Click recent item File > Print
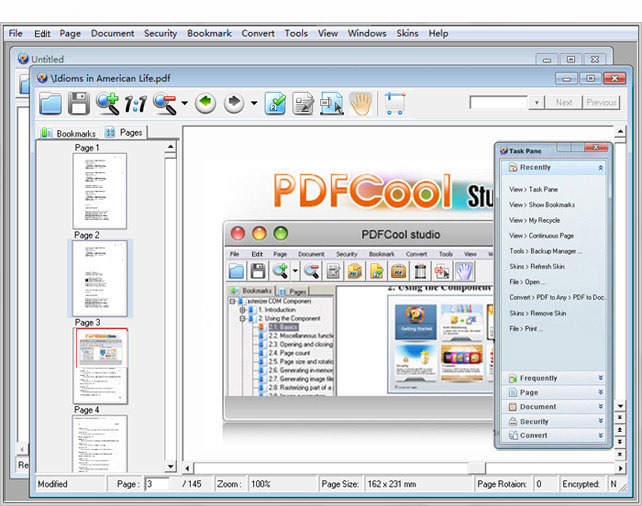Image resolution: width=642 pixels, height=506 pixels. coord(526,329)
